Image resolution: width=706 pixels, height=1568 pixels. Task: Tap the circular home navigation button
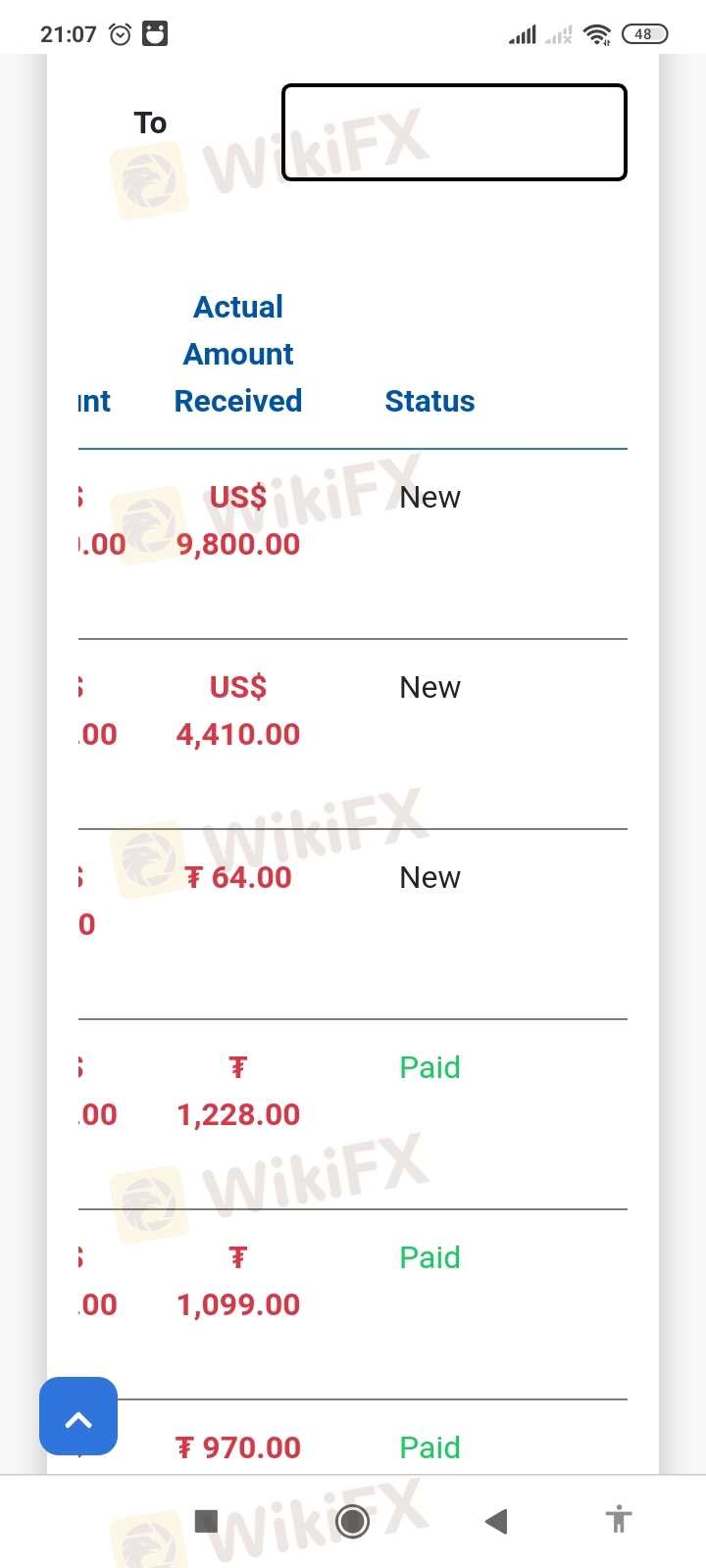pyautogui.click(x=352, y=1521)
